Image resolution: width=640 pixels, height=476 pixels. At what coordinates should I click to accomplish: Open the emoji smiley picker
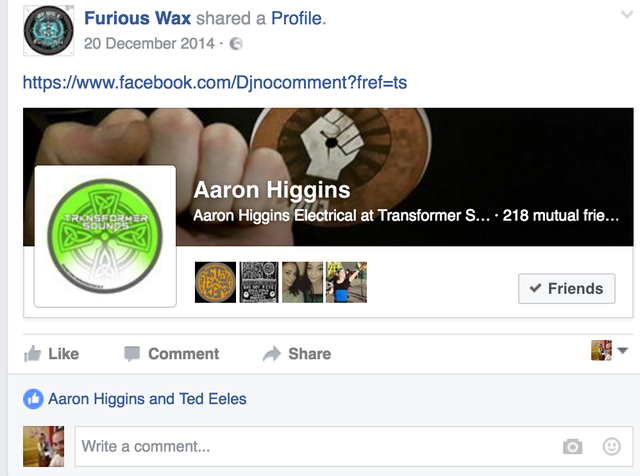tap(612, 447)
